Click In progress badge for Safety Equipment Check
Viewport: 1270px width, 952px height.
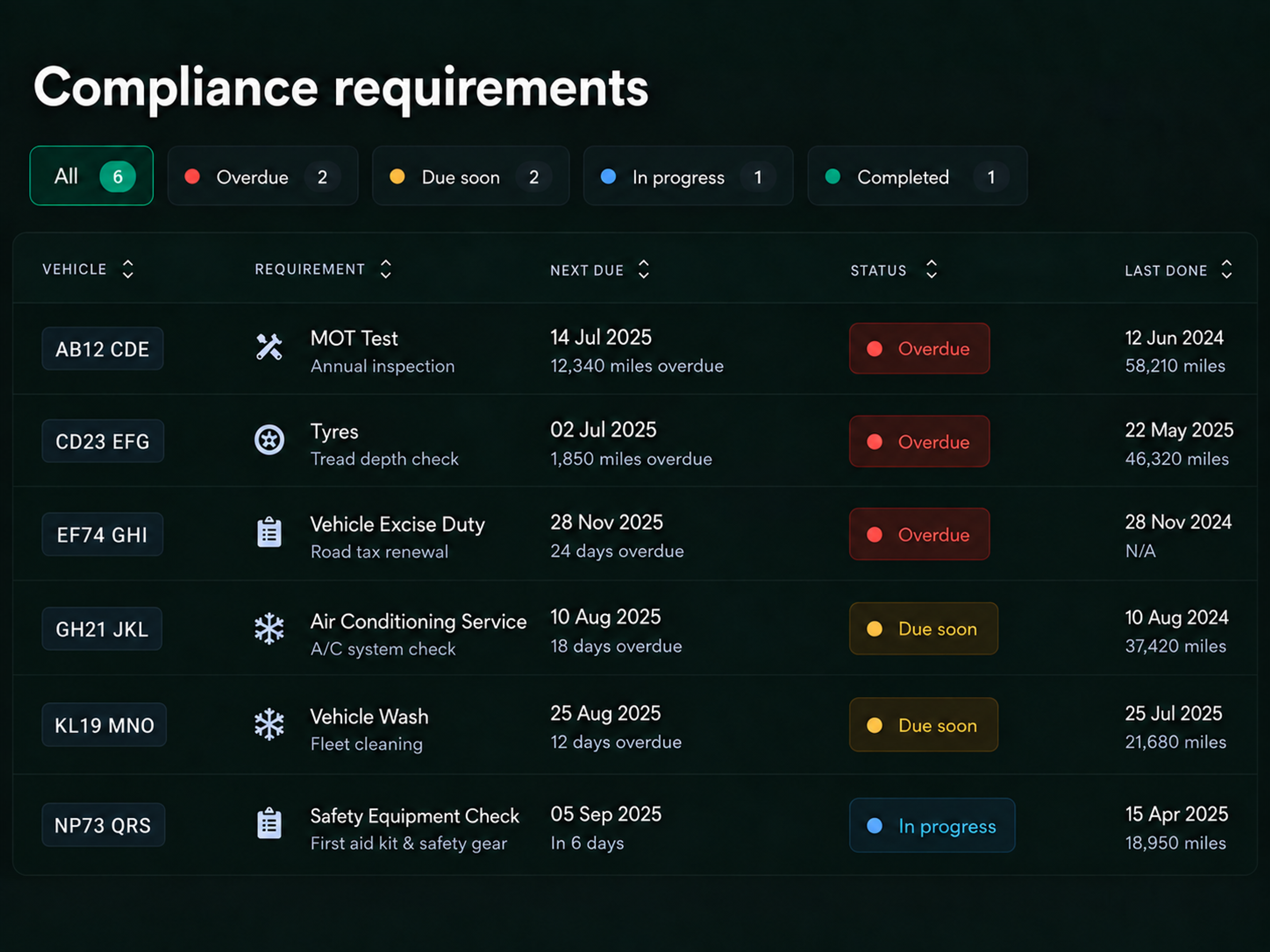point(932,825)
